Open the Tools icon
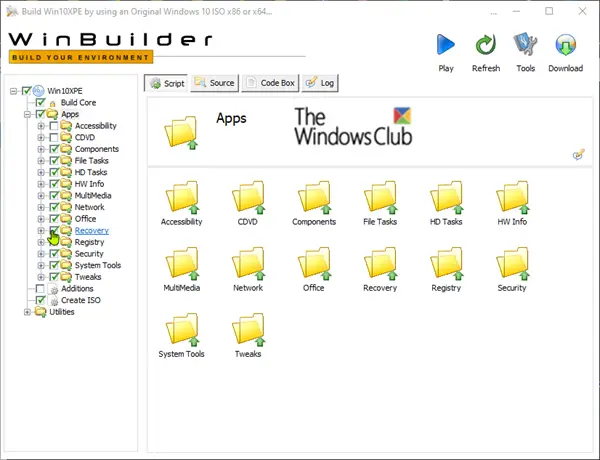 (x=525, y=44)
